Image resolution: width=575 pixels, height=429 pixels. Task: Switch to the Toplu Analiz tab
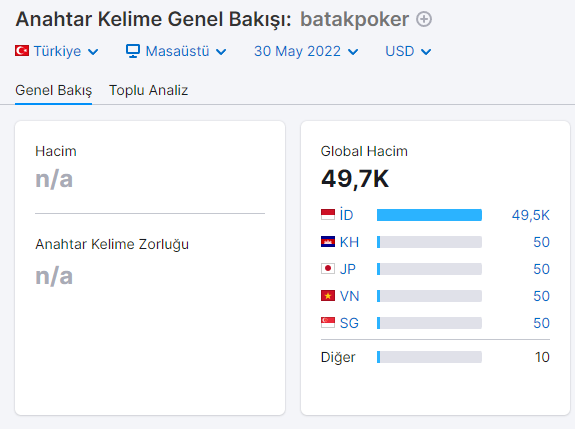149,90
